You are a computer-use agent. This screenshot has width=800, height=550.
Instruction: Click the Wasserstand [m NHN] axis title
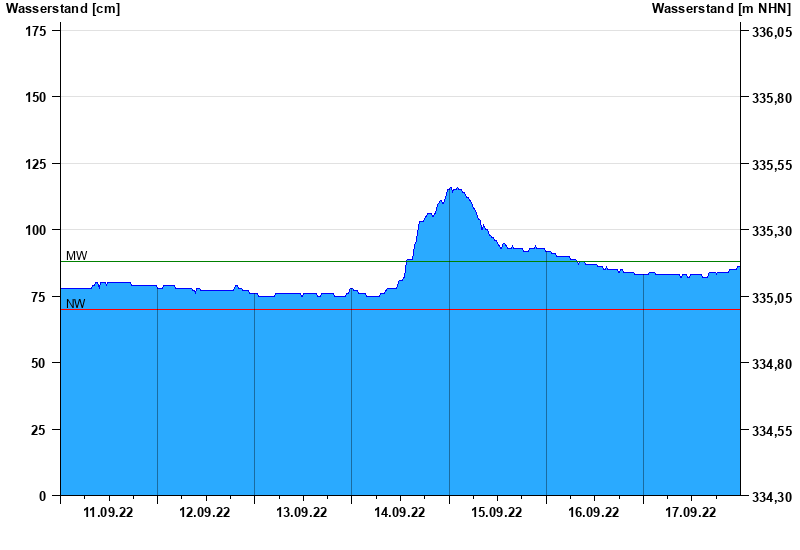point(721,9)
